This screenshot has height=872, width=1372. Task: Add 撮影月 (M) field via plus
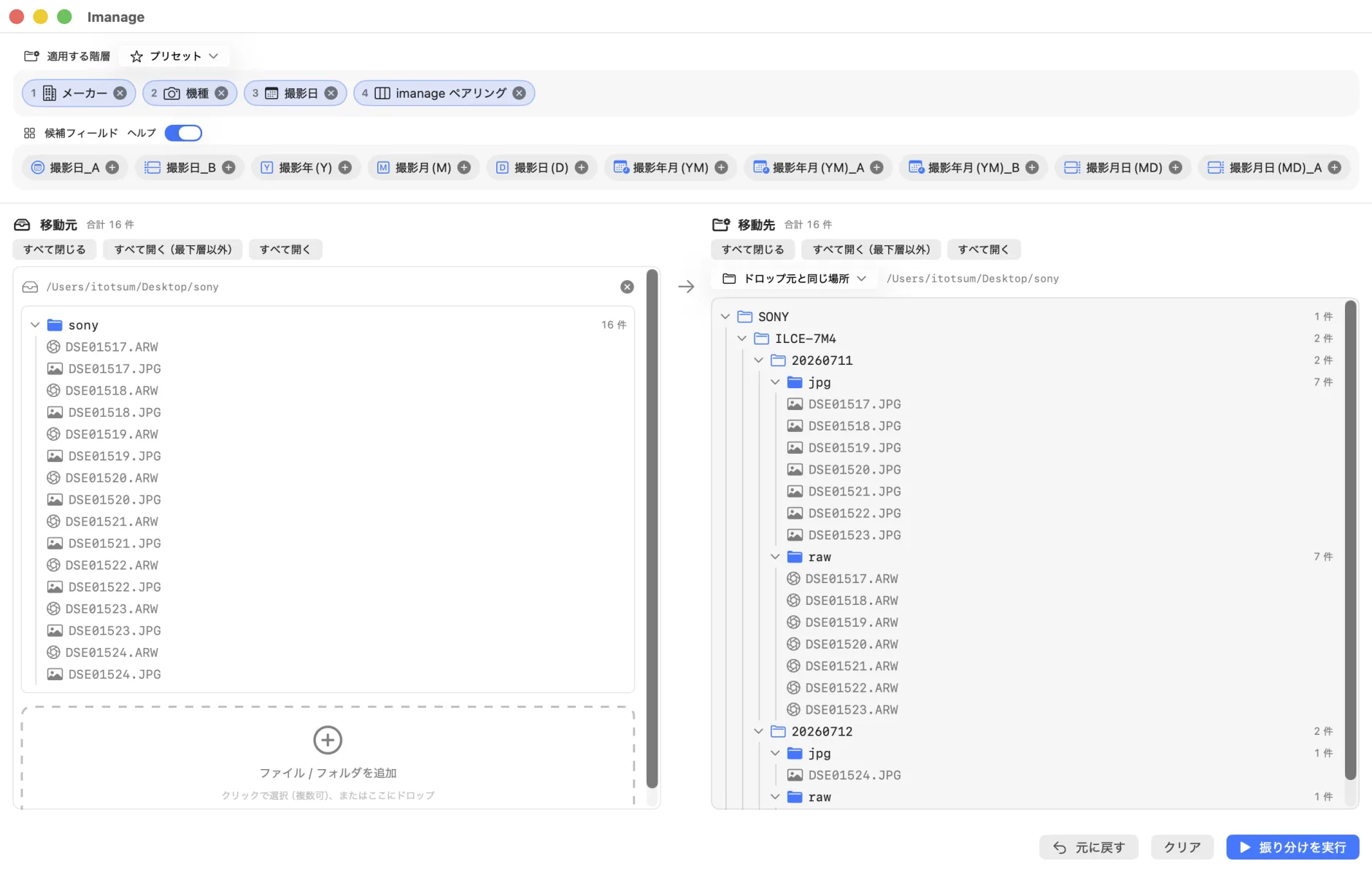point(464,168)
